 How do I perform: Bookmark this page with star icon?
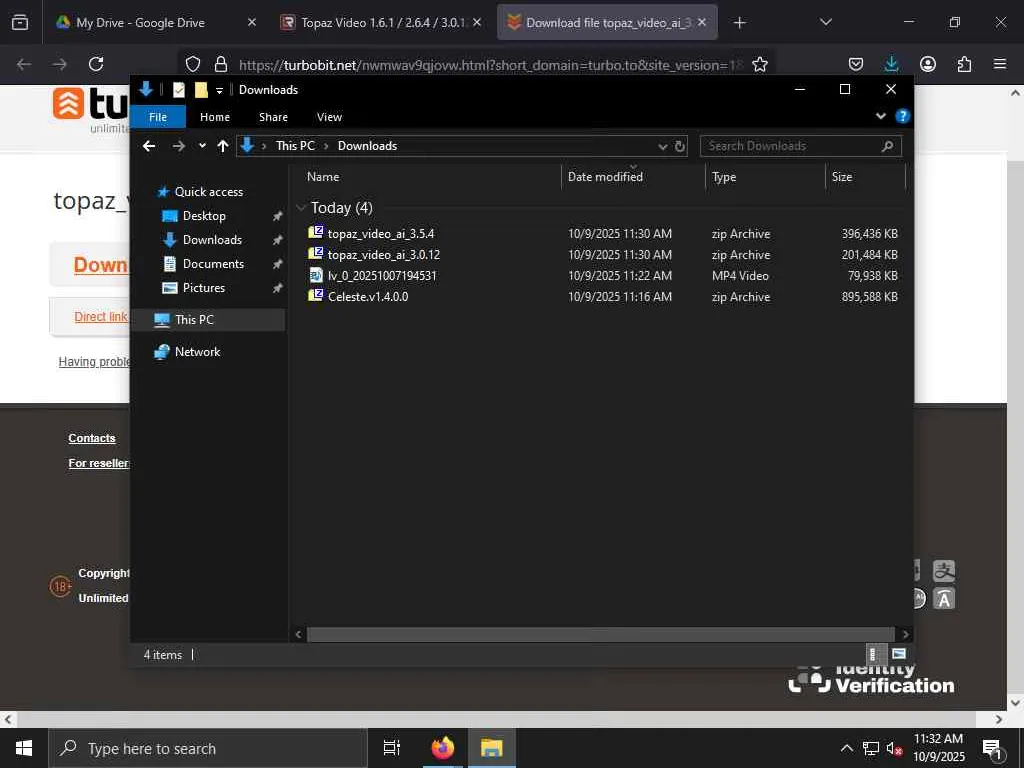tap(760, 64)
